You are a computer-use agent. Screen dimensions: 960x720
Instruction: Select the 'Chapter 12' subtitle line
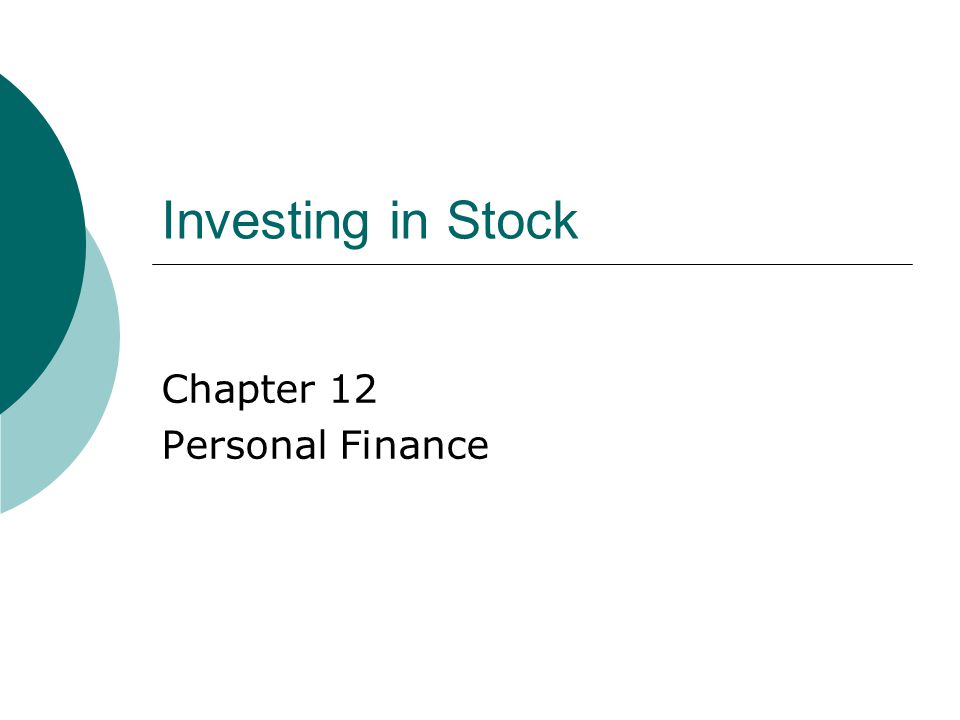pyautogui.click(x=269, y=390)
